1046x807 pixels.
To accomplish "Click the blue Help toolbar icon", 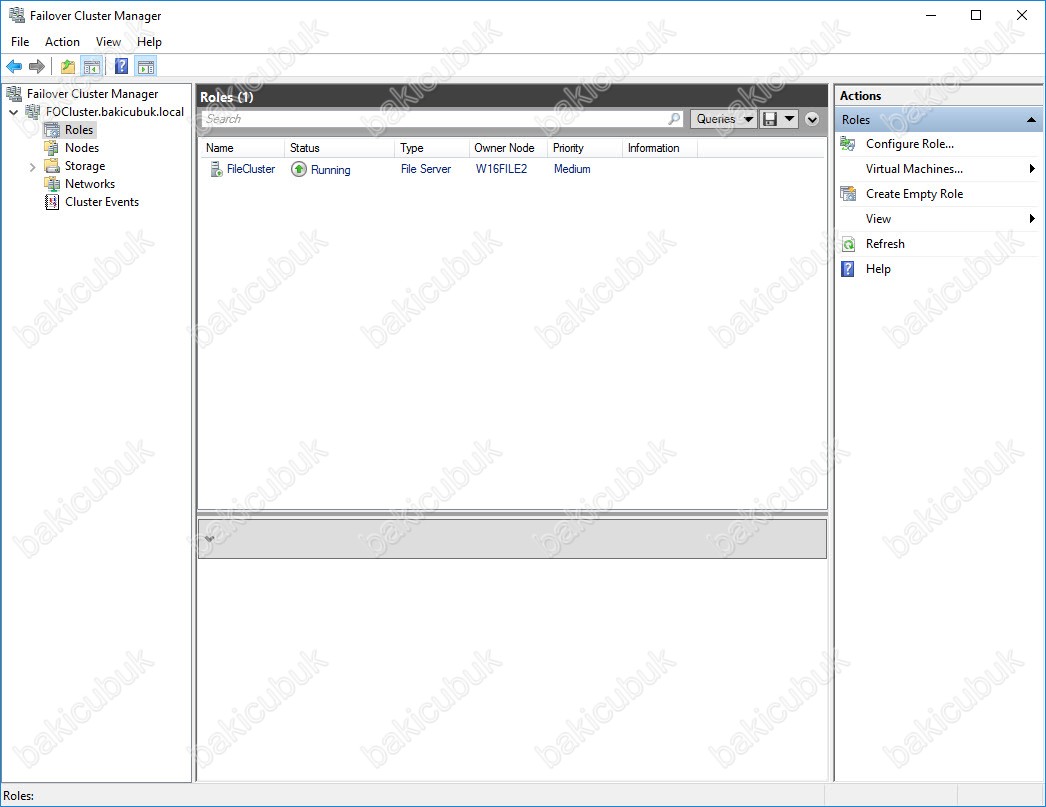I will [x=121, y=66].
